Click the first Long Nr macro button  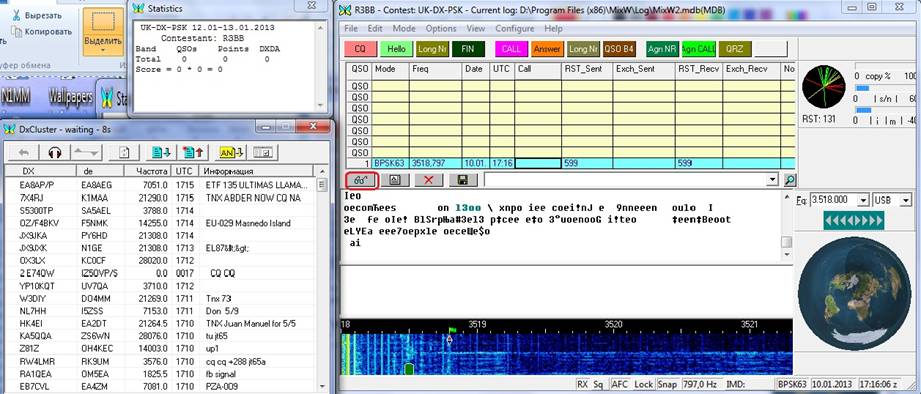tap(432, 49)
